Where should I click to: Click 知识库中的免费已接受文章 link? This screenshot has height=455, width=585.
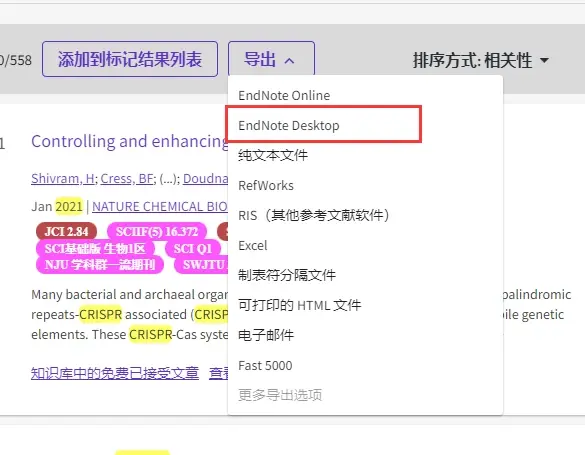(115, 373)
